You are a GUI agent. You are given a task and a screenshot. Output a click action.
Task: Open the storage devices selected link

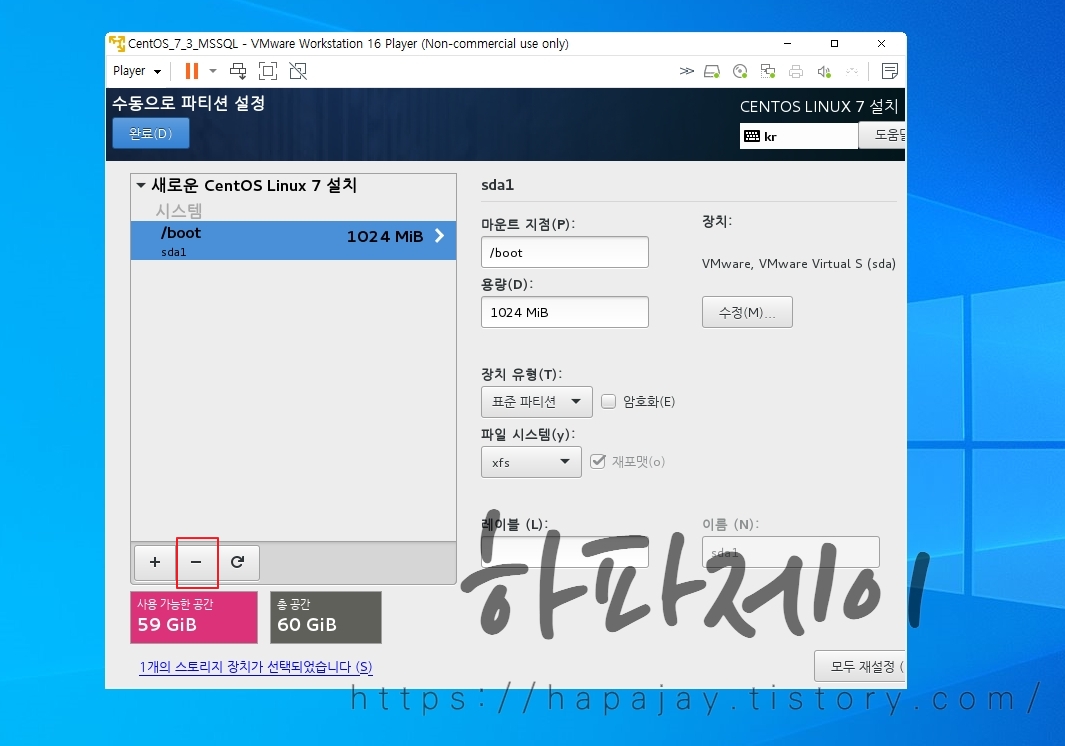click(x=256, y=667)
